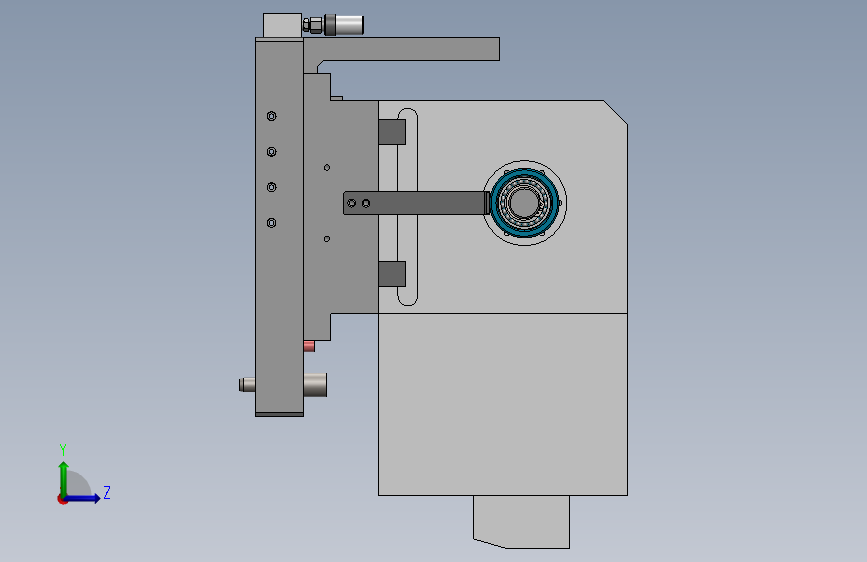Select the upper dark block in the slot
The height and width of the screenshot is (562, 867).
392,132
